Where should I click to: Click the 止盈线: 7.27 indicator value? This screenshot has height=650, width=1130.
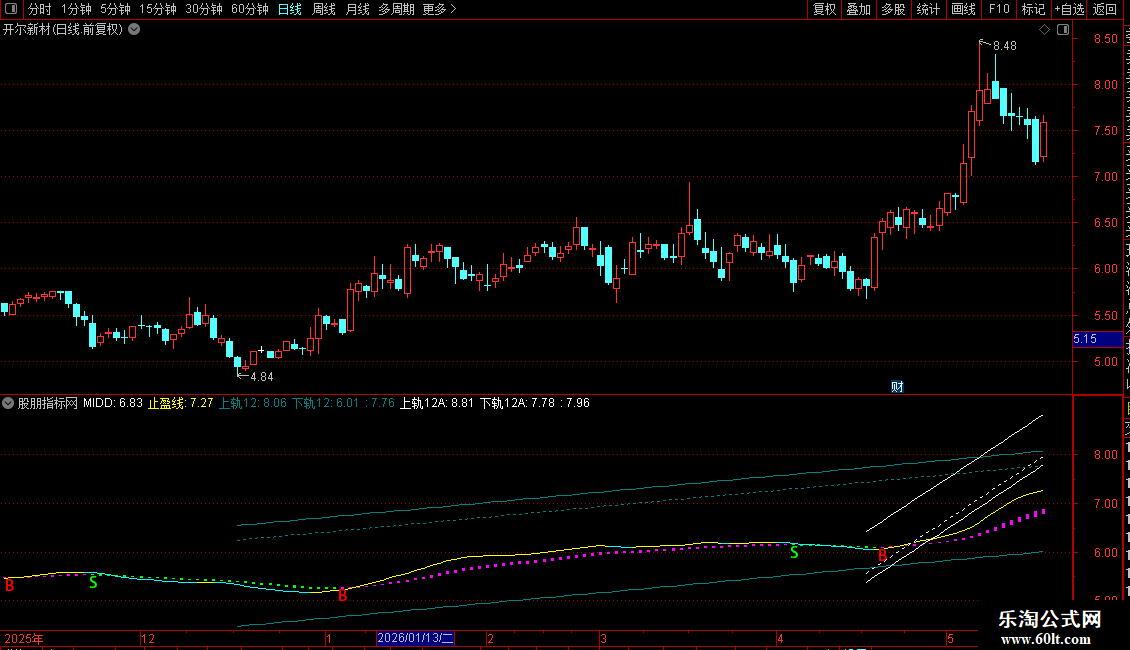(x=180, y=403)
